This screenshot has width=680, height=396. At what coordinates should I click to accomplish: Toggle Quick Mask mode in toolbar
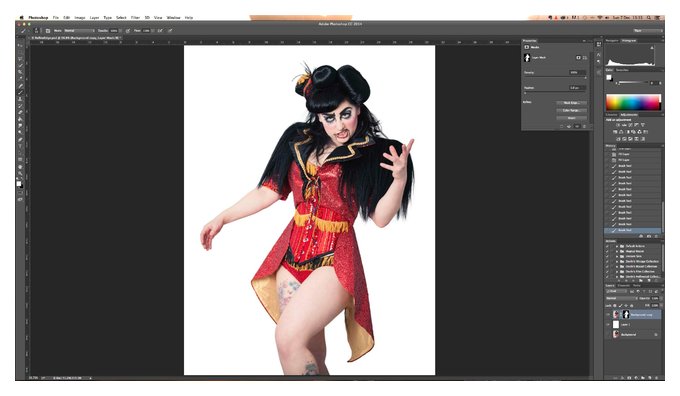pos(20,193)
